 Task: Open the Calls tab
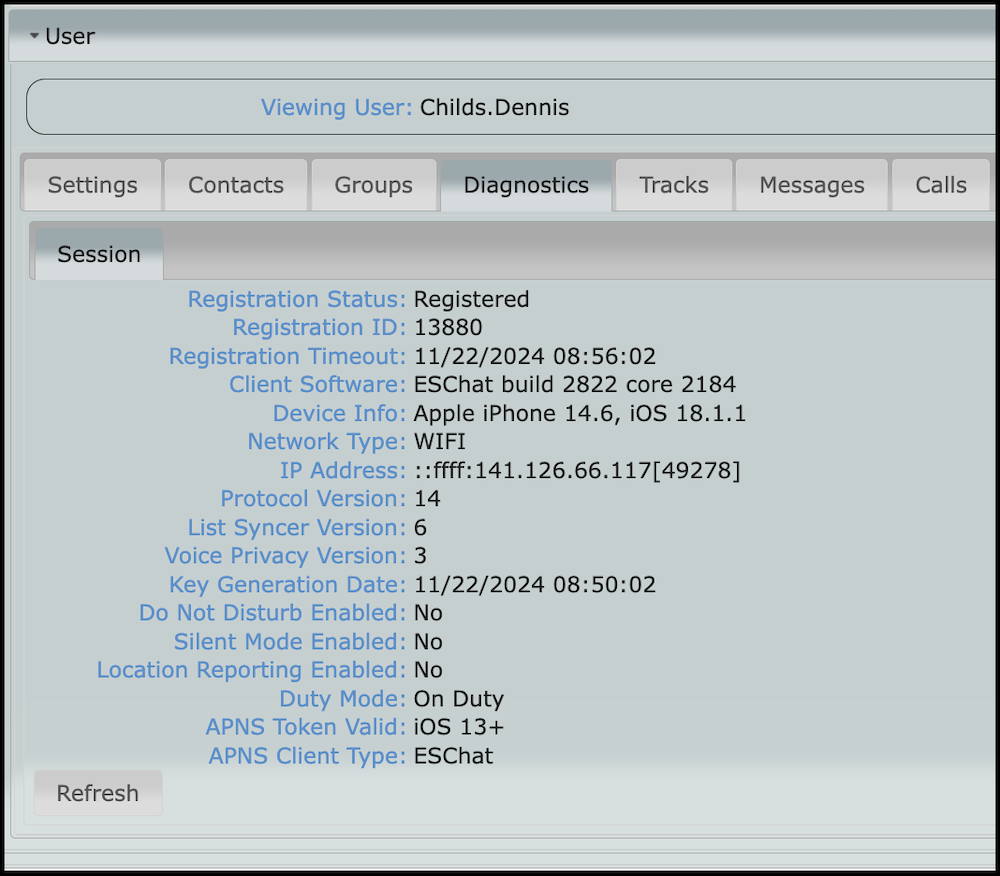click(940, 184)
